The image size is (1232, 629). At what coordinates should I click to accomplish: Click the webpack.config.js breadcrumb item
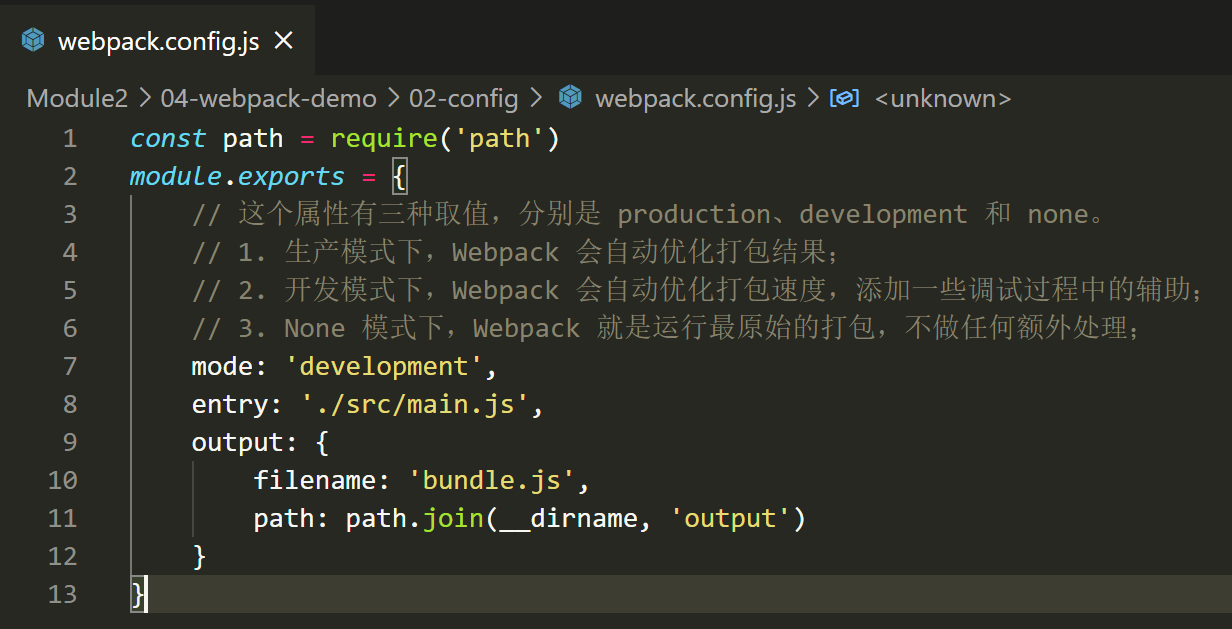click(695, 98)
